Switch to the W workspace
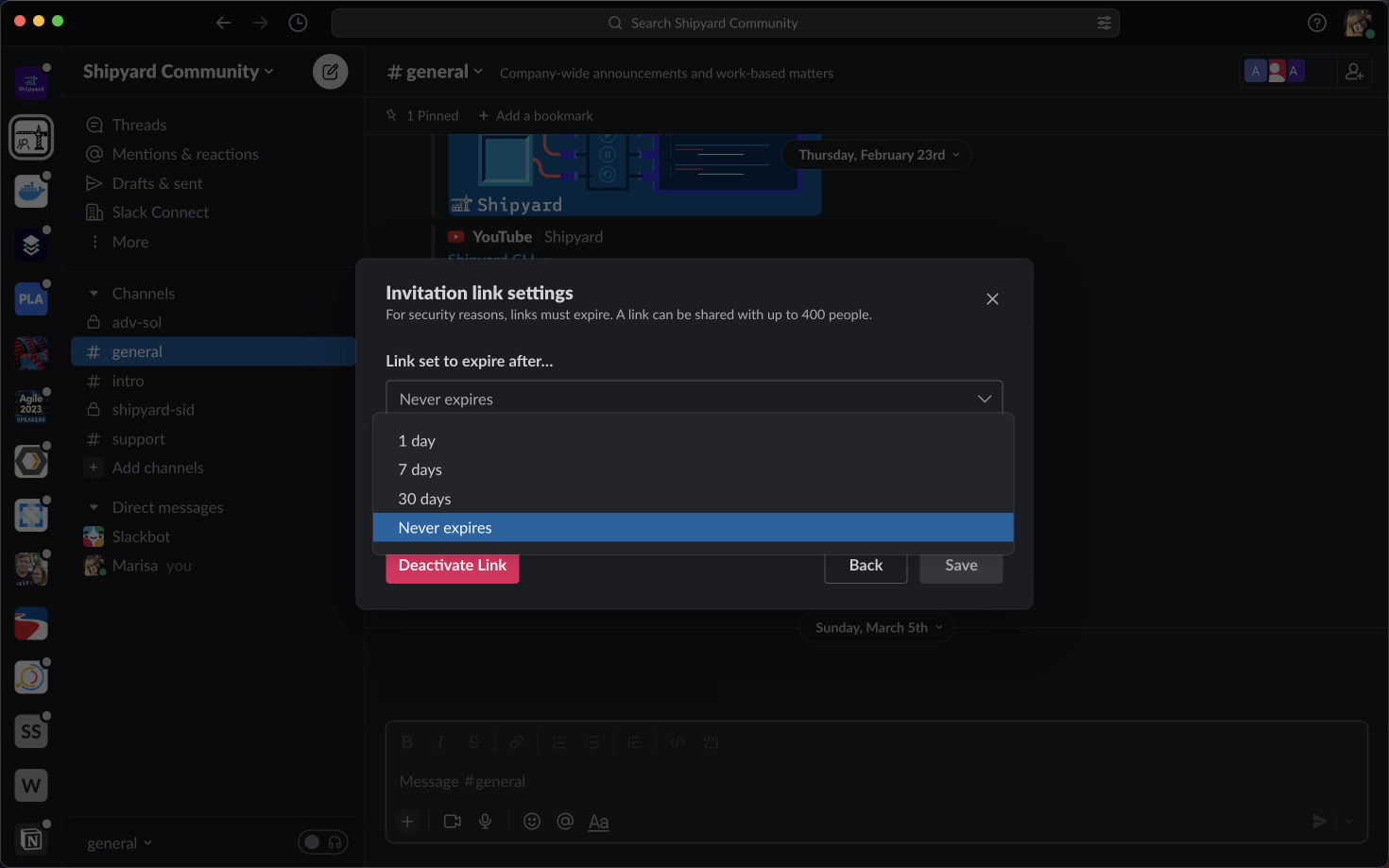This screenshot has width=1389, height=868. pyautogui.click(x=31, y=786)
